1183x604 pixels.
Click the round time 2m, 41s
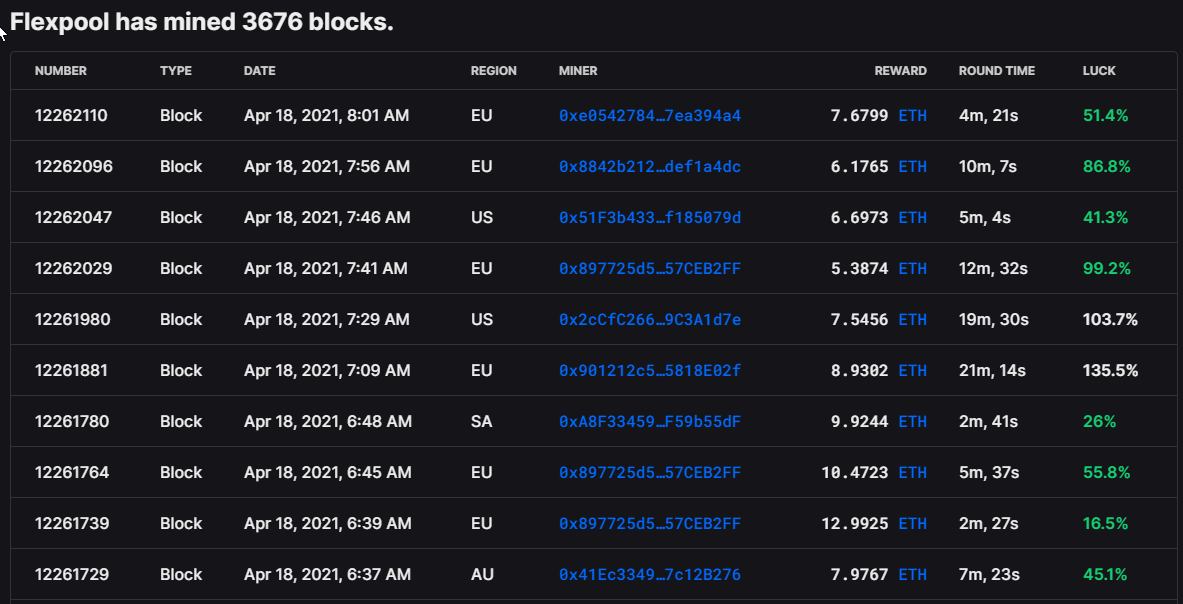click(x=988, y=422)
